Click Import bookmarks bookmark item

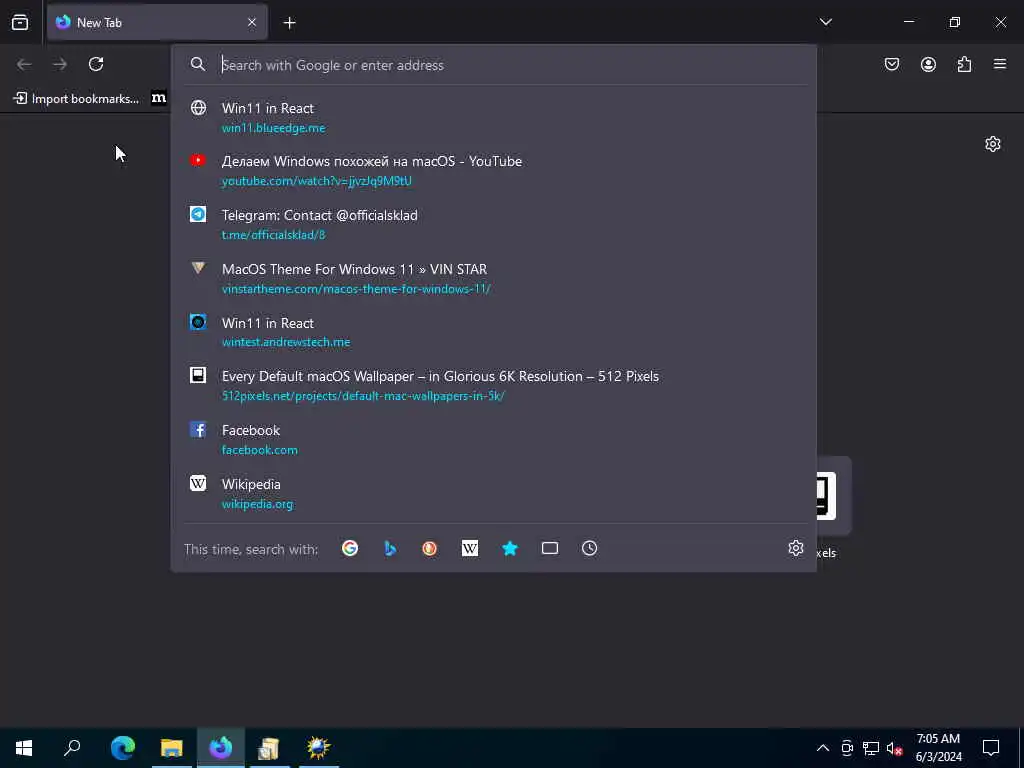(76, 99)
